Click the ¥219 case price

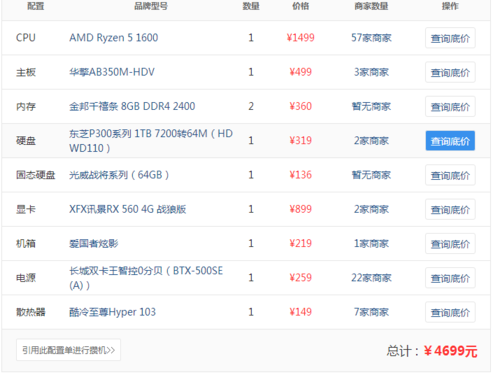[x=300, y=243]
